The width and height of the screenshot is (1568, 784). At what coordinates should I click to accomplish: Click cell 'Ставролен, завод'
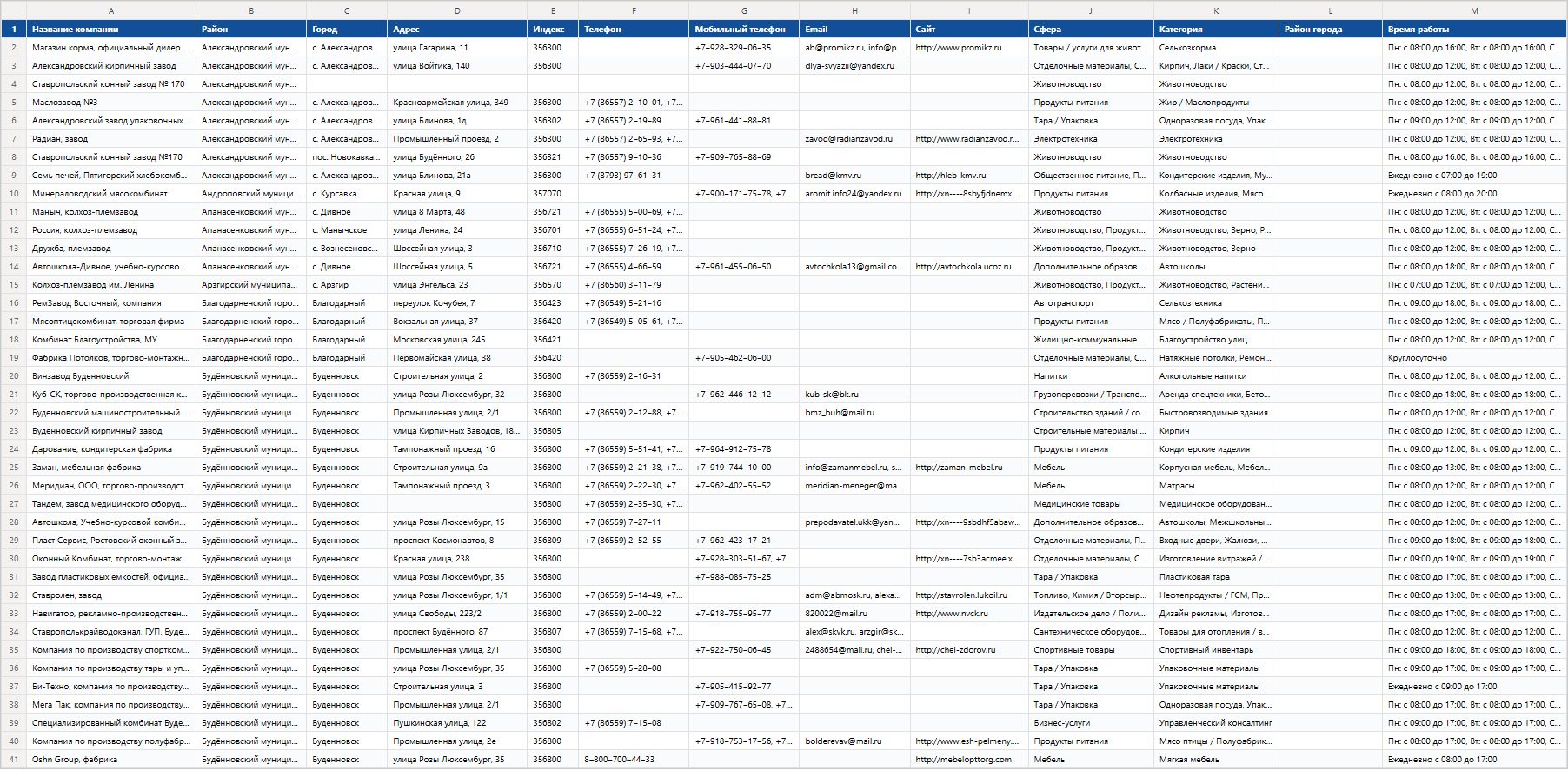(111, 595)
